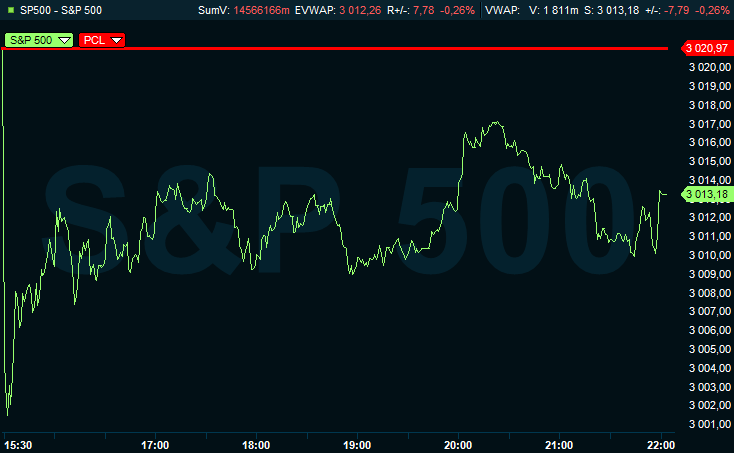The height and width of the screenshot is (453, 734).
Task: Open the S&P 500 series dropdown
Action: (39, 40)
